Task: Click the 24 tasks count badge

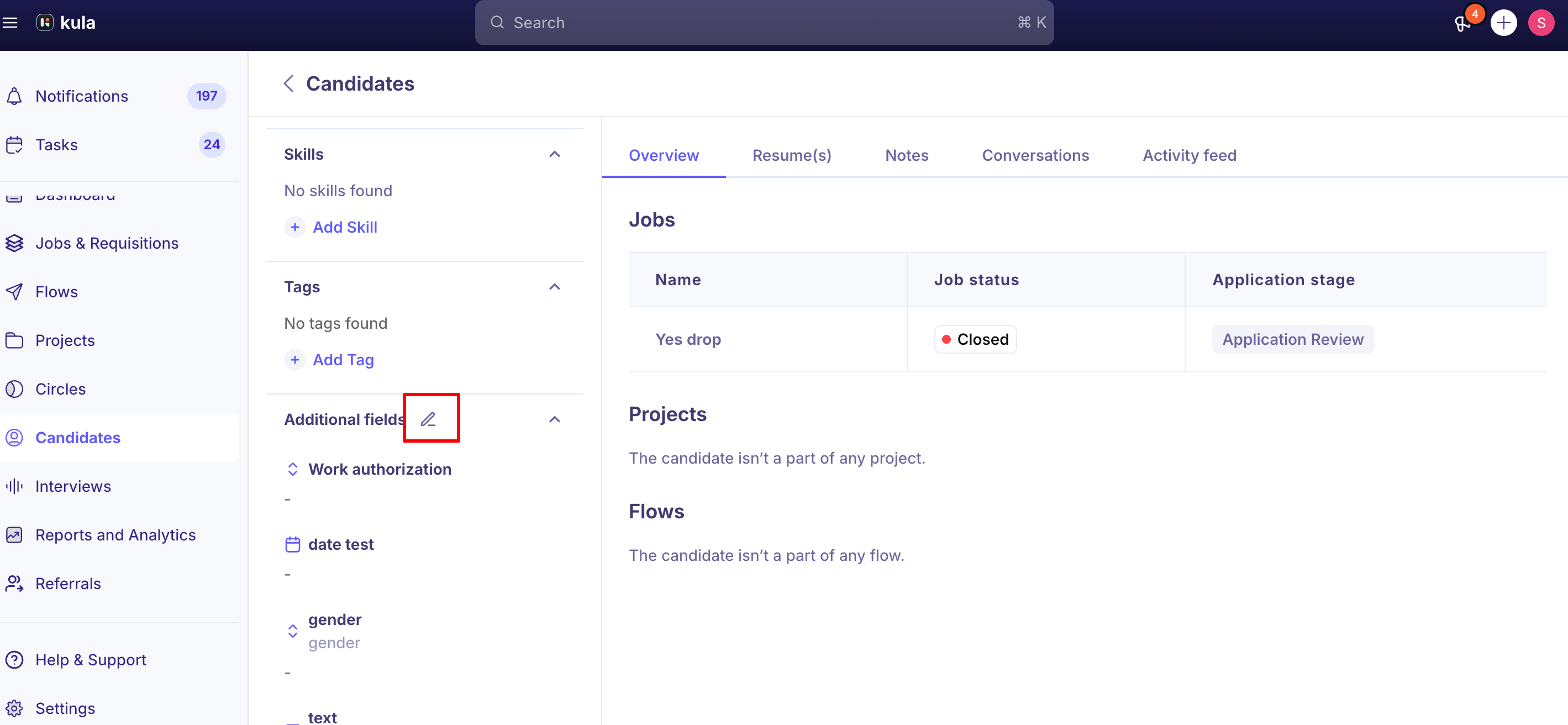Action: (x=212, y=145)
